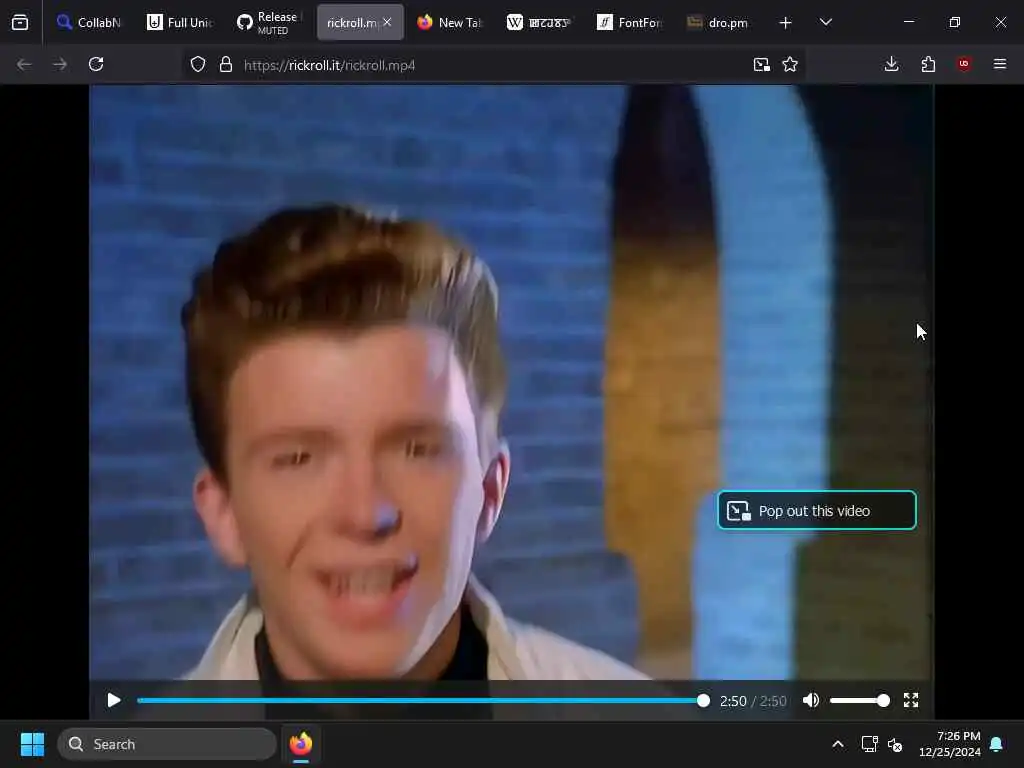Open the Downloads panel

tap(891, 64)
